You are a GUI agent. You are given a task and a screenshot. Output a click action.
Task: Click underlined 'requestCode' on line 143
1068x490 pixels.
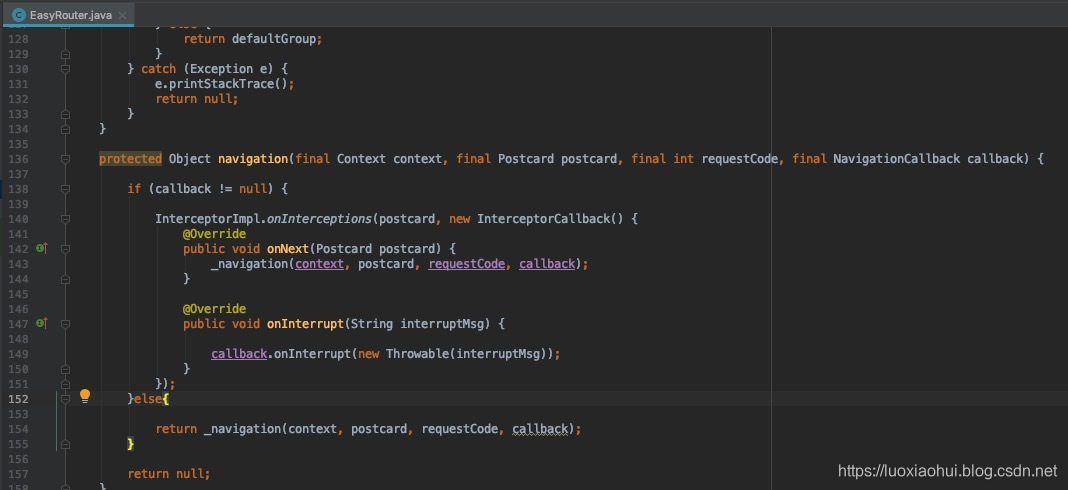coord(467,264)
